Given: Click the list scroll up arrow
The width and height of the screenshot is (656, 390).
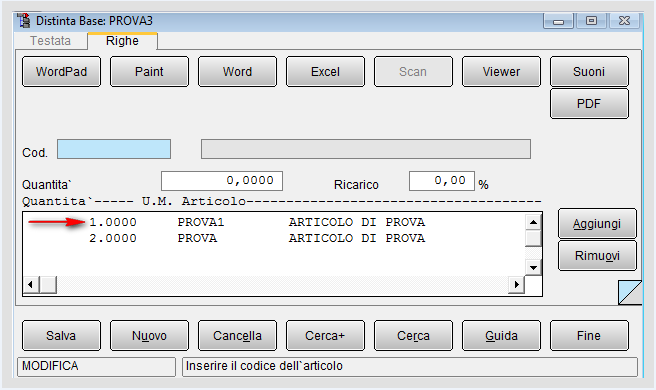Looking at the screenshot, I should [x=533, y=222].
